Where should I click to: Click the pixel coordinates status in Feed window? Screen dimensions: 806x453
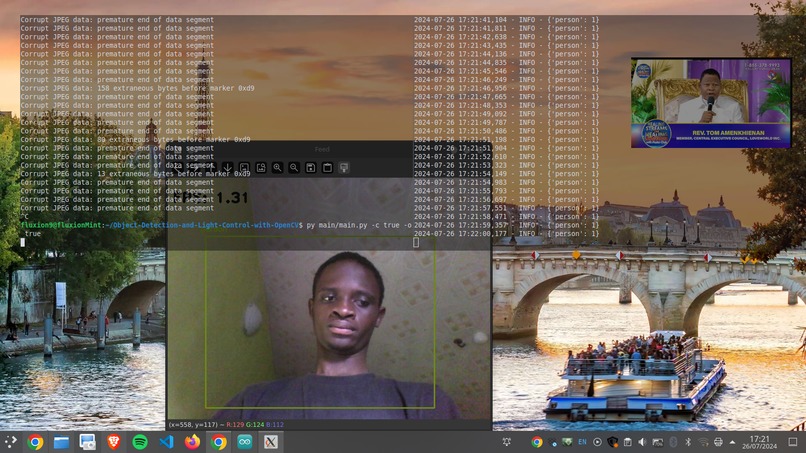click(226, 425)
